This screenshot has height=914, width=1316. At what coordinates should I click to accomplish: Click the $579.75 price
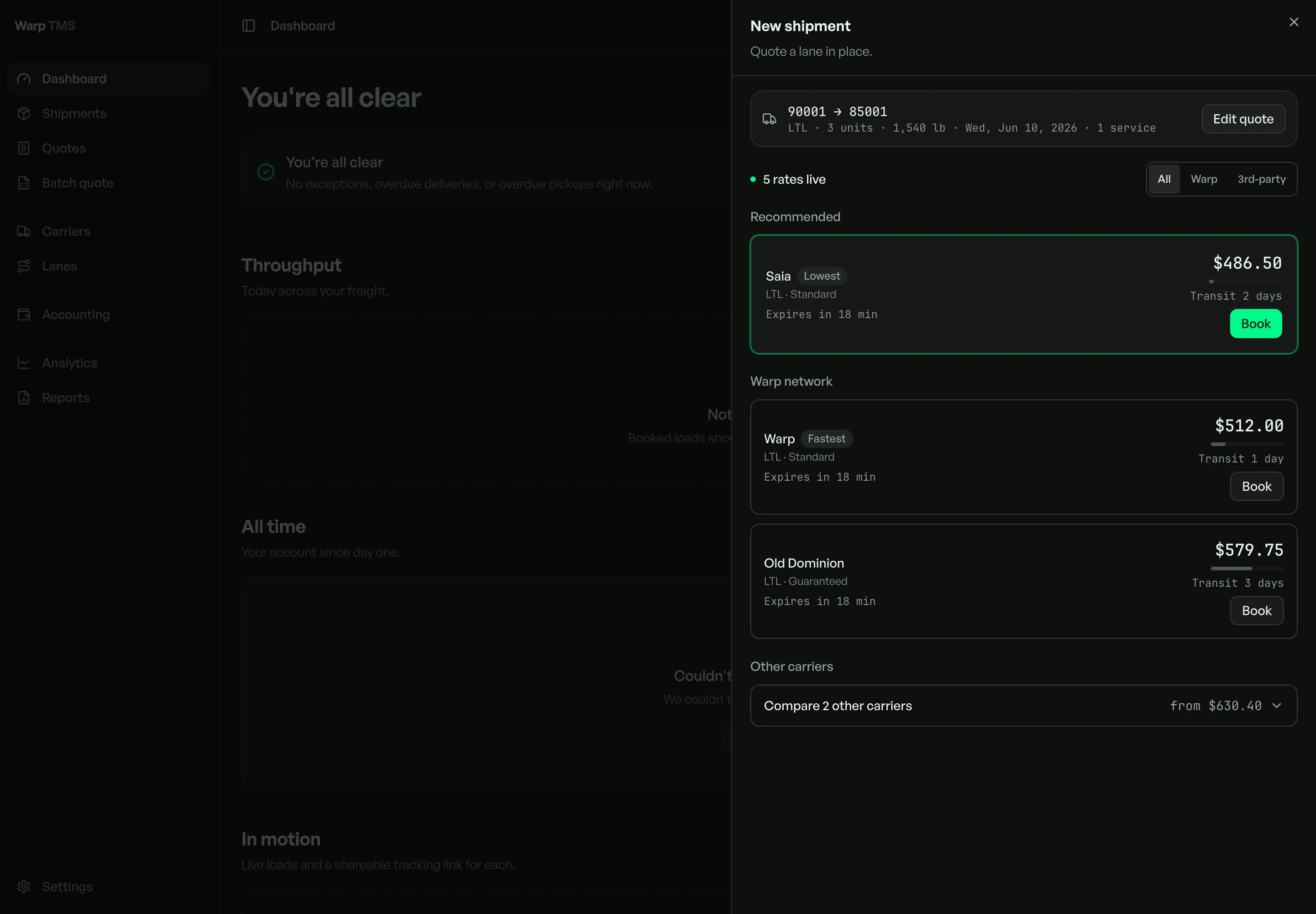pyautogui.click(x=1249, y=550)
